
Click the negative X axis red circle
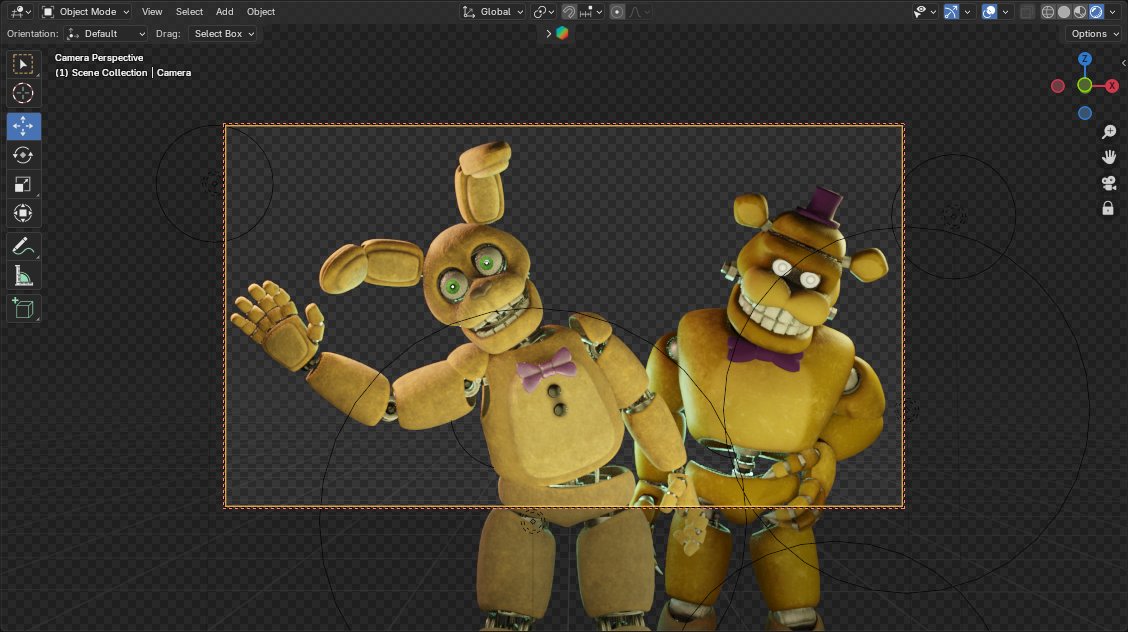(1058, 86)
